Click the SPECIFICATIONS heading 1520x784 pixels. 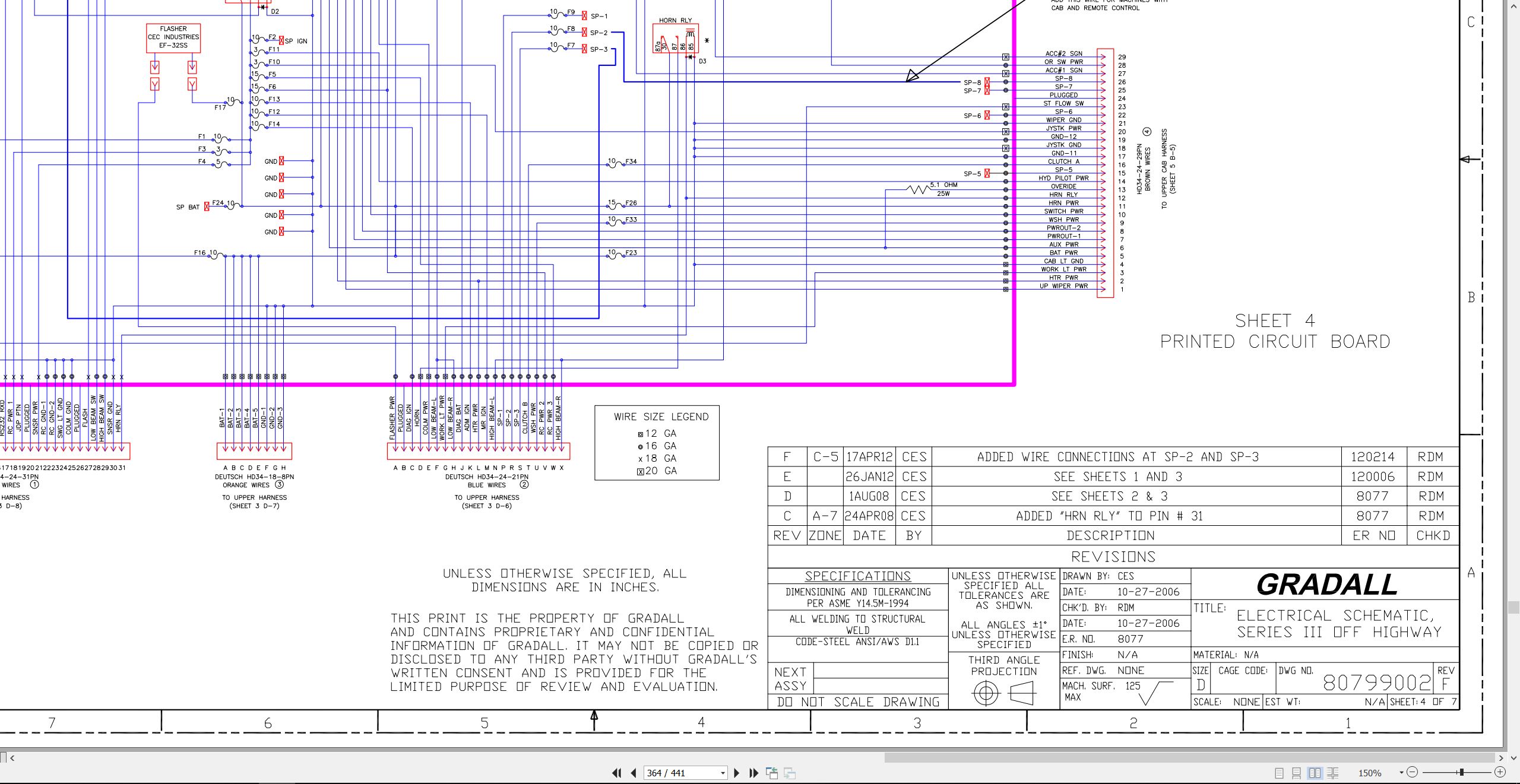click(857, 576)
